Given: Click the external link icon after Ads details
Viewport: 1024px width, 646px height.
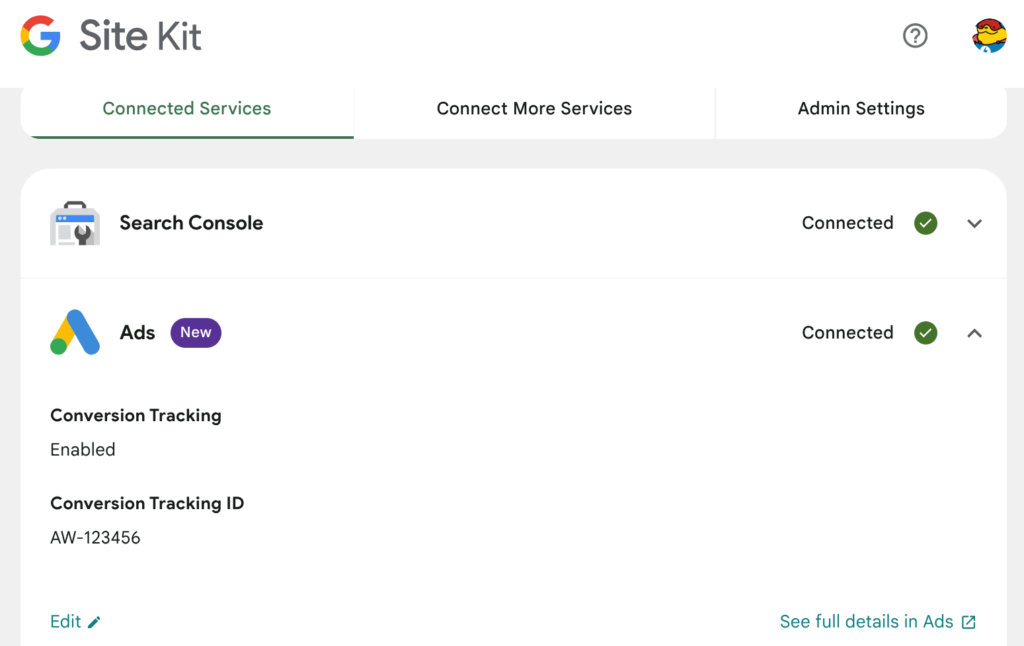Looking at the screenshot, I should click(x=968, y=622).
